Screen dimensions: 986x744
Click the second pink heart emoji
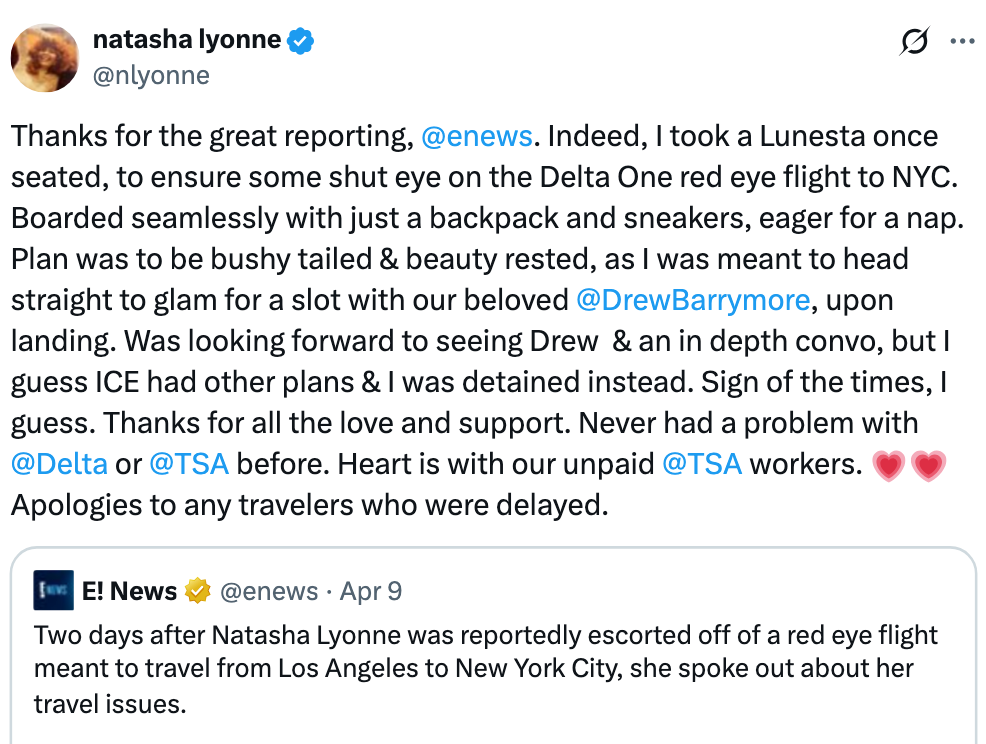(x=928, y=466)
